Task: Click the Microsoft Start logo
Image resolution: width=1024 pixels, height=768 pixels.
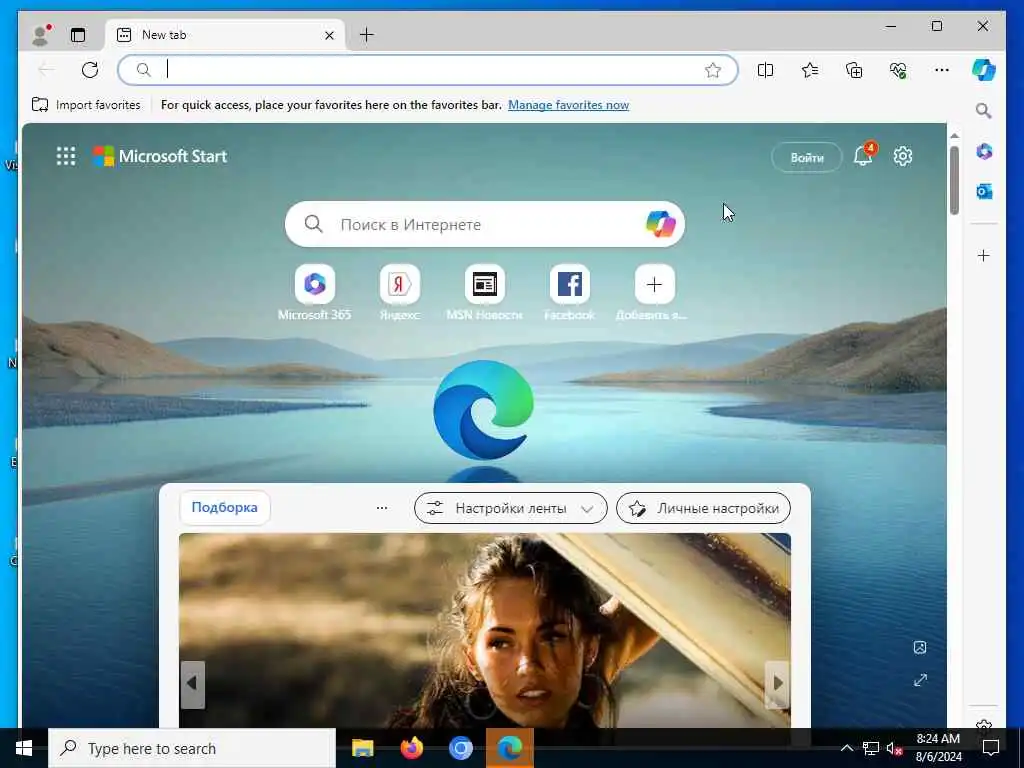Action: coord(160,156)
